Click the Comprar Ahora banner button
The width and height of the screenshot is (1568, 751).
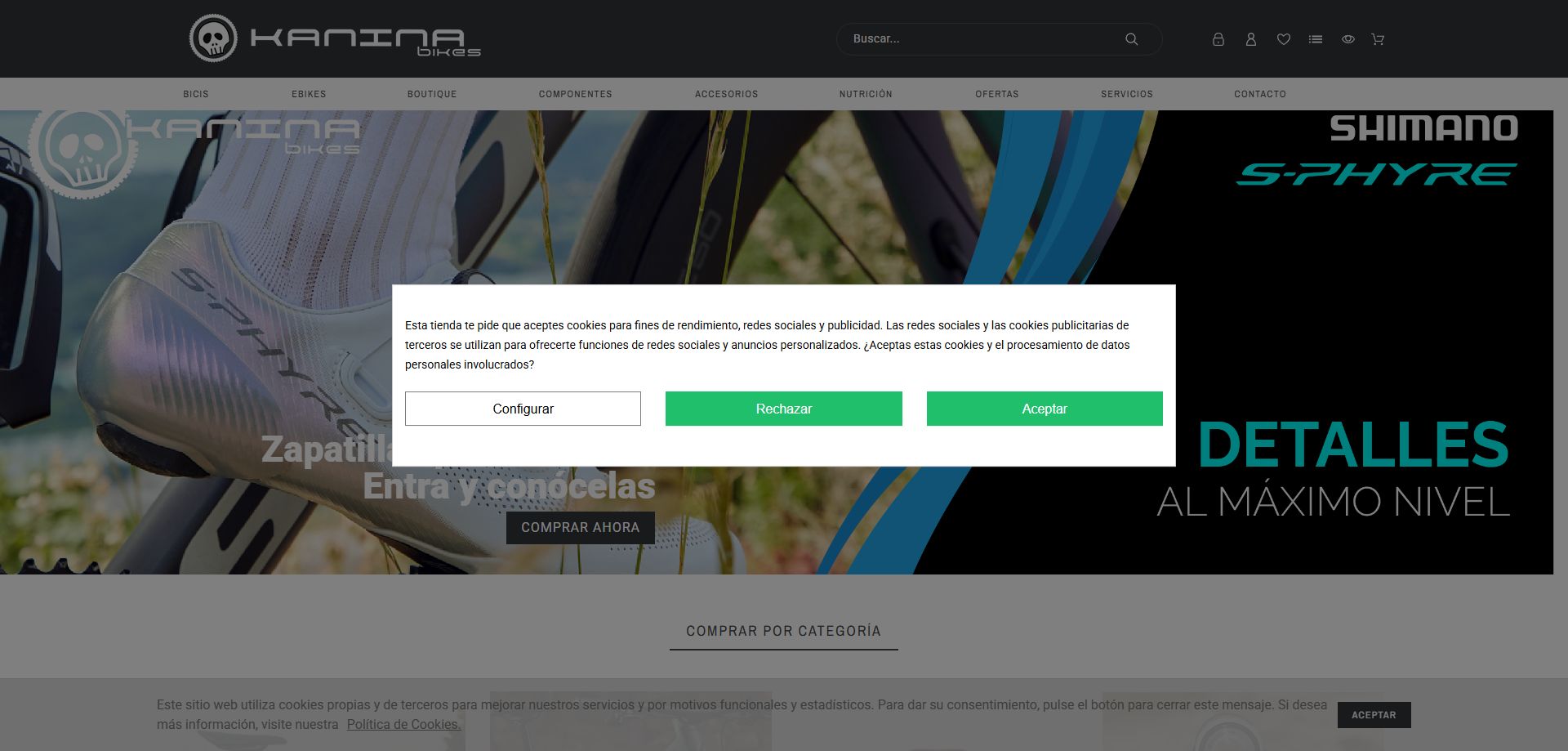[581, 528]
